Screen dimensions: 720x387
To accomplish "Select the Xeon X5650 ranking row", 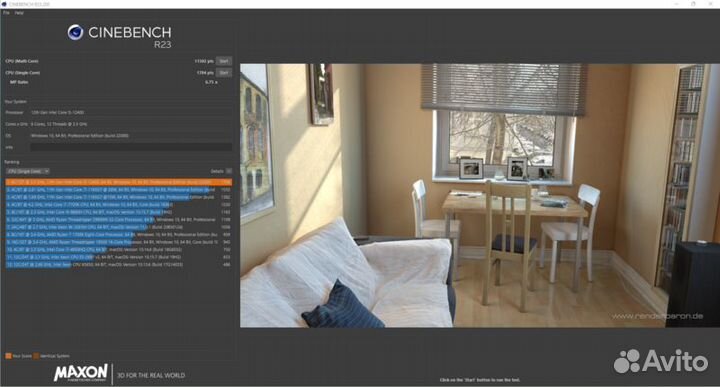I will [118, 264].
